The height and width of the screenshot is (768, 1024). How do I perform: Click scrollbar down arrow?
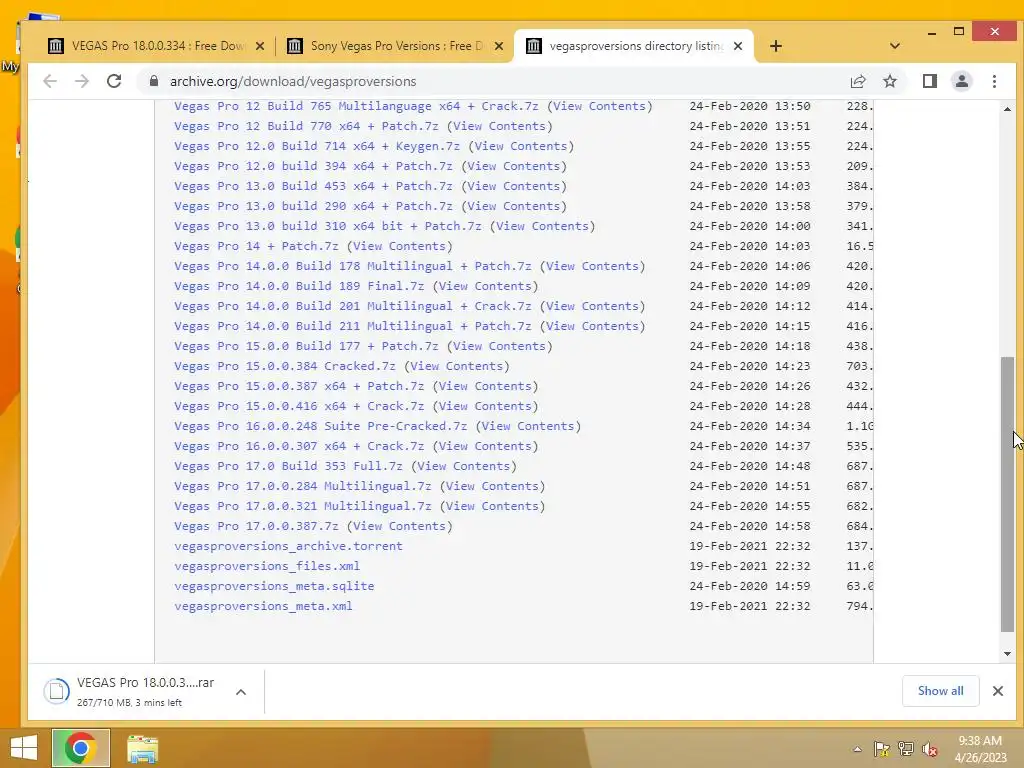click(1007, 654)
